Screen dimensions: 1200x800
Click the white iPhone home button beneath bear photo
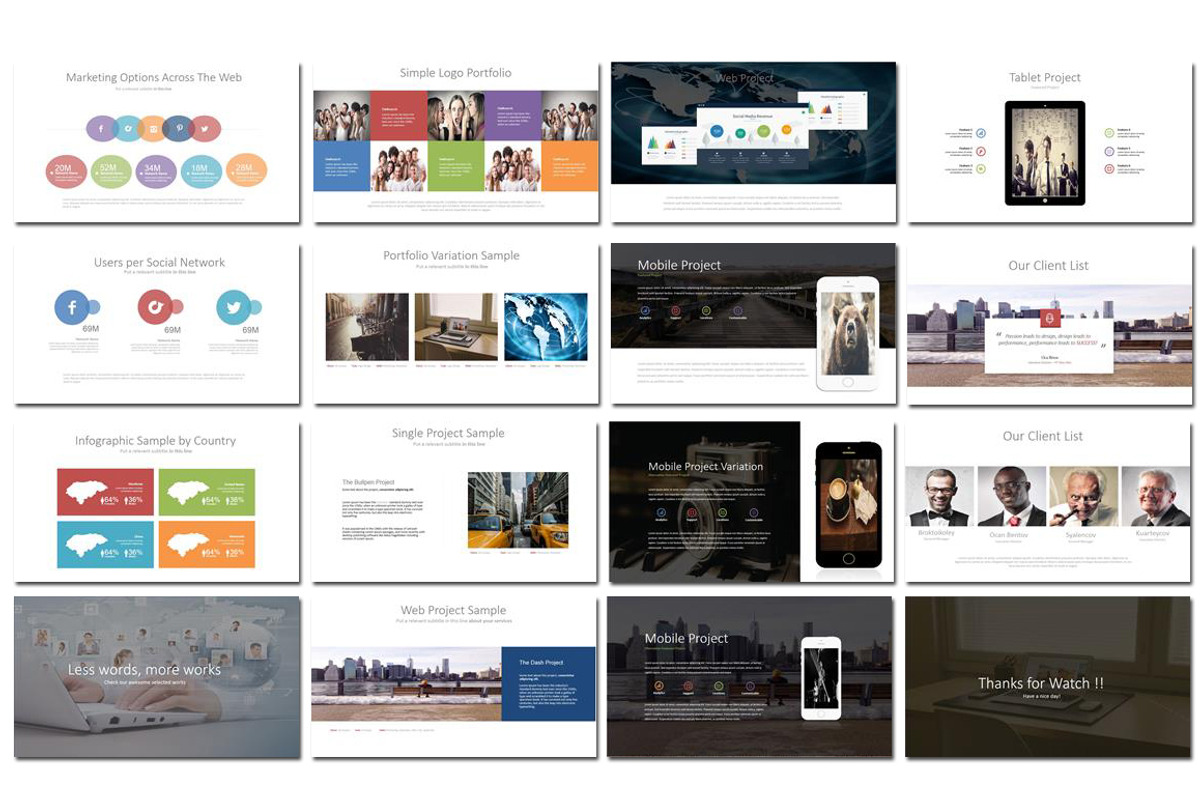click(x=847, y=381)
